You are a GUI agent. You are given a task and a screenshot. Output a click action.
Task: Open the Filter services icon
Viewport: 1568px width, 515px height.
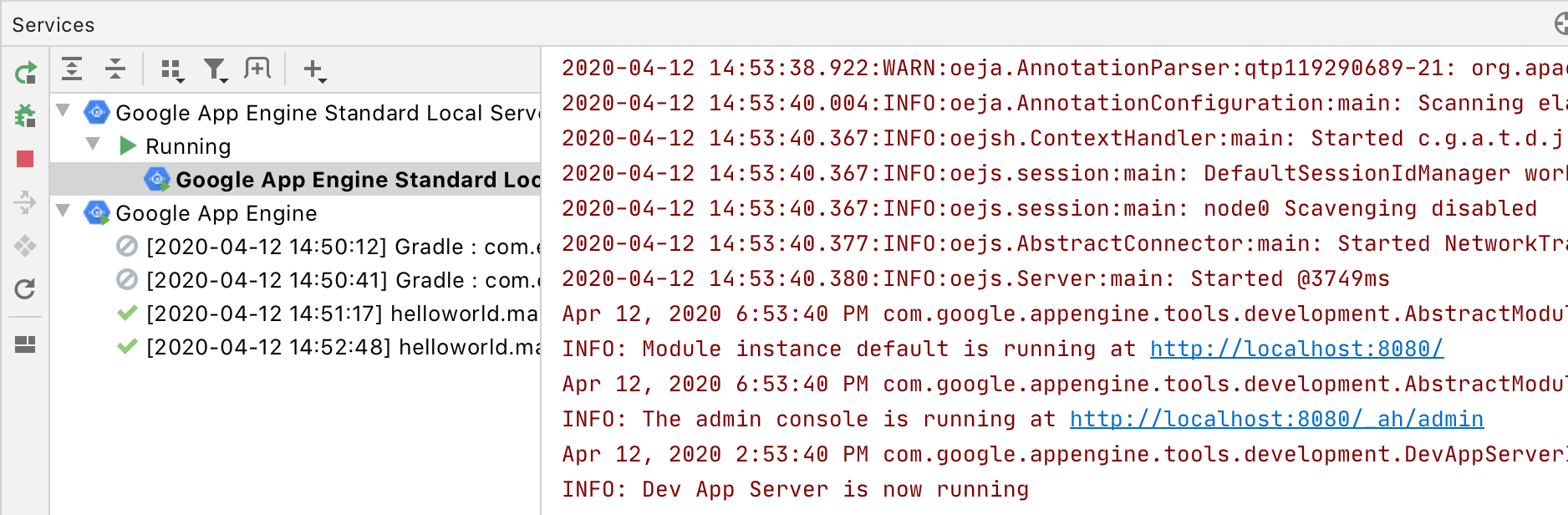[216, 70]
